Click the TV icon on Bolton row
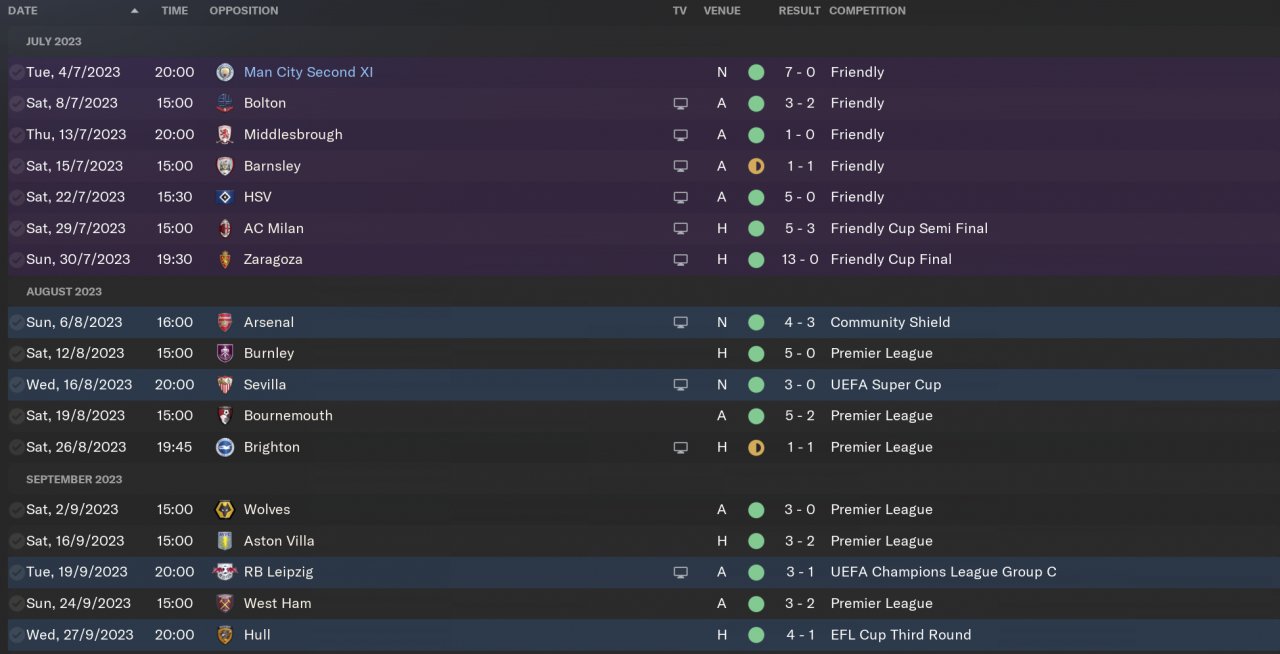This screenshot has height=654, width=1280. point(680,103)
